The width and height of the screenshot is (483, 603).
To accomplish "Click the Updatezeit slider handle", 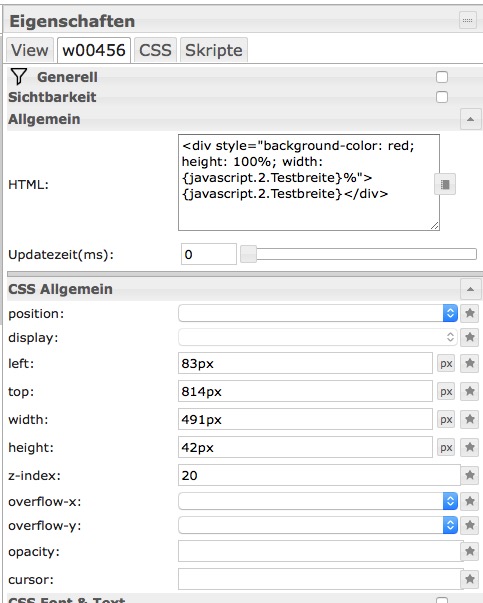I will coord(248,254).
